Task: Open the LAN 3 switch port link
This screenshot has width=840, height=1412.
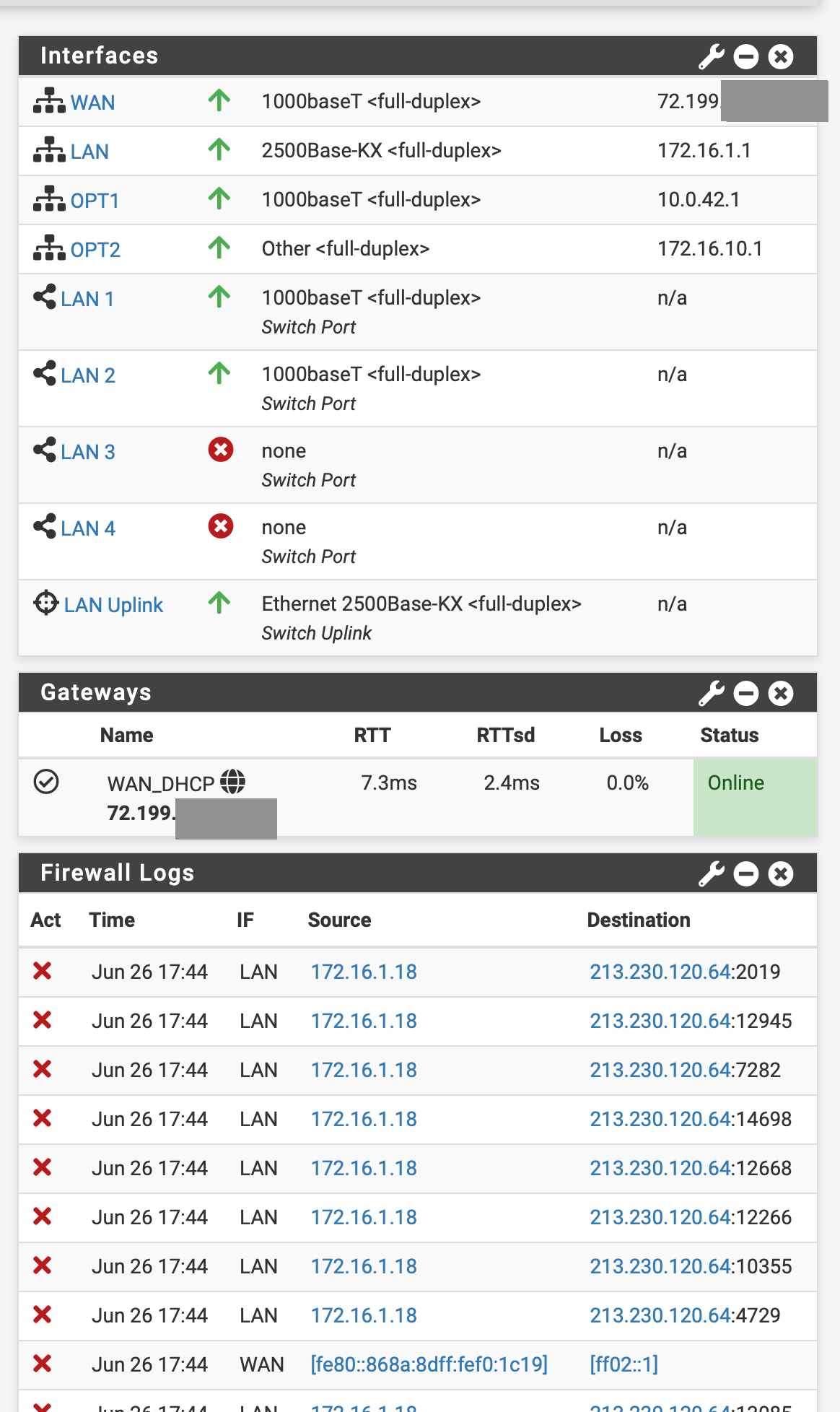Action: click(88, 452)
